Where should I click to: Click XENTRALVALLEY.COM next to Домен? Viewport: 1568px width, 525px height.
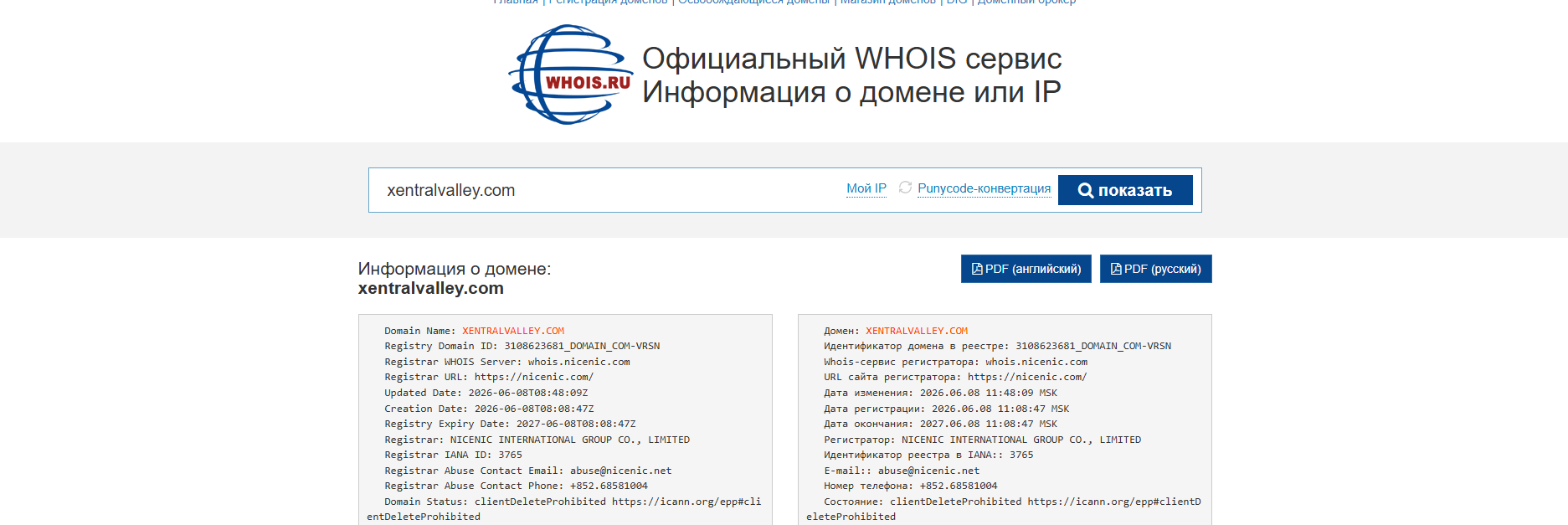[917, 331]
